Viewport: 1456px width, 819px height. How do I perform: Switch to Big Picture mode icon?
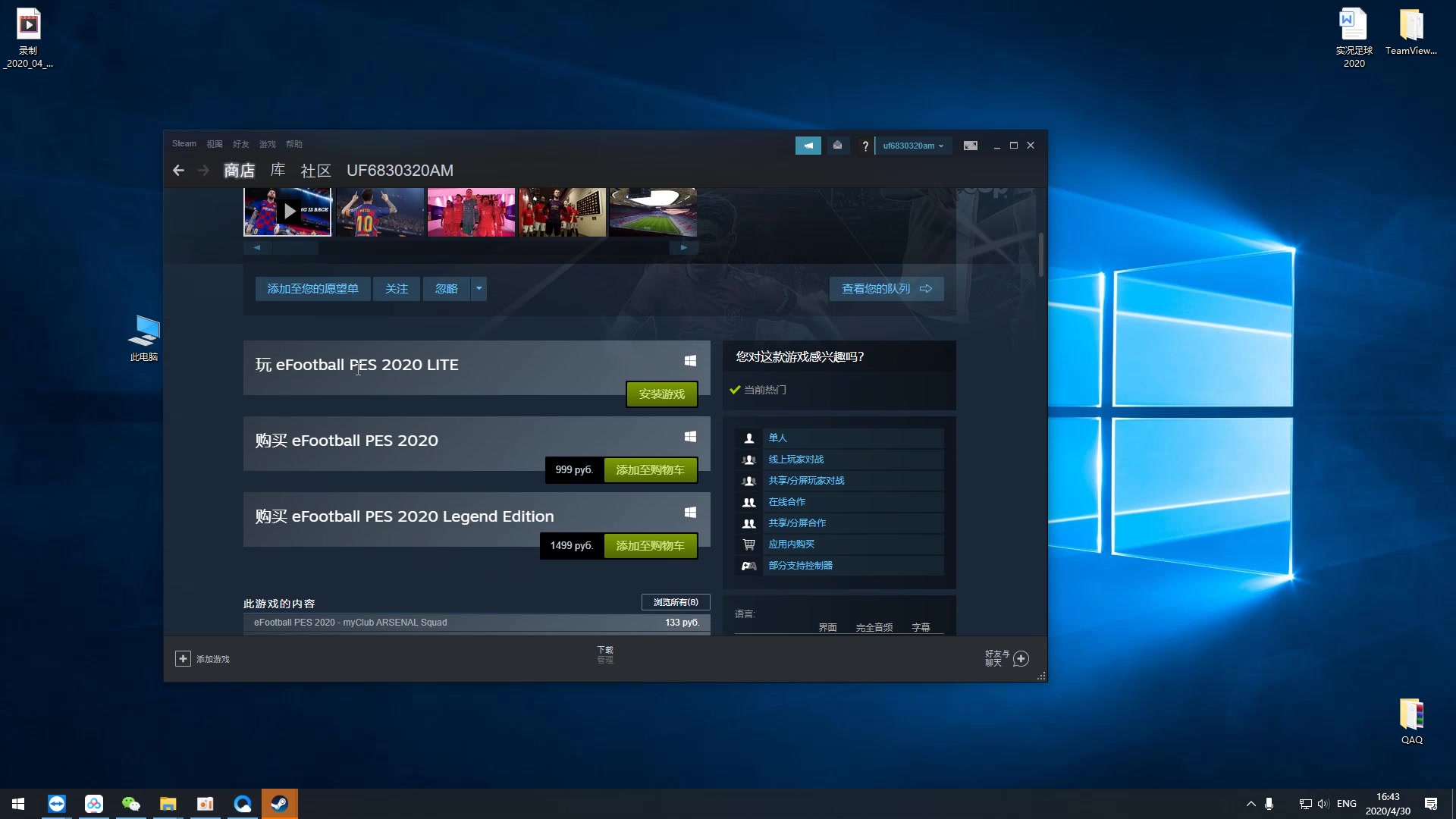click(x=970, y=146)
